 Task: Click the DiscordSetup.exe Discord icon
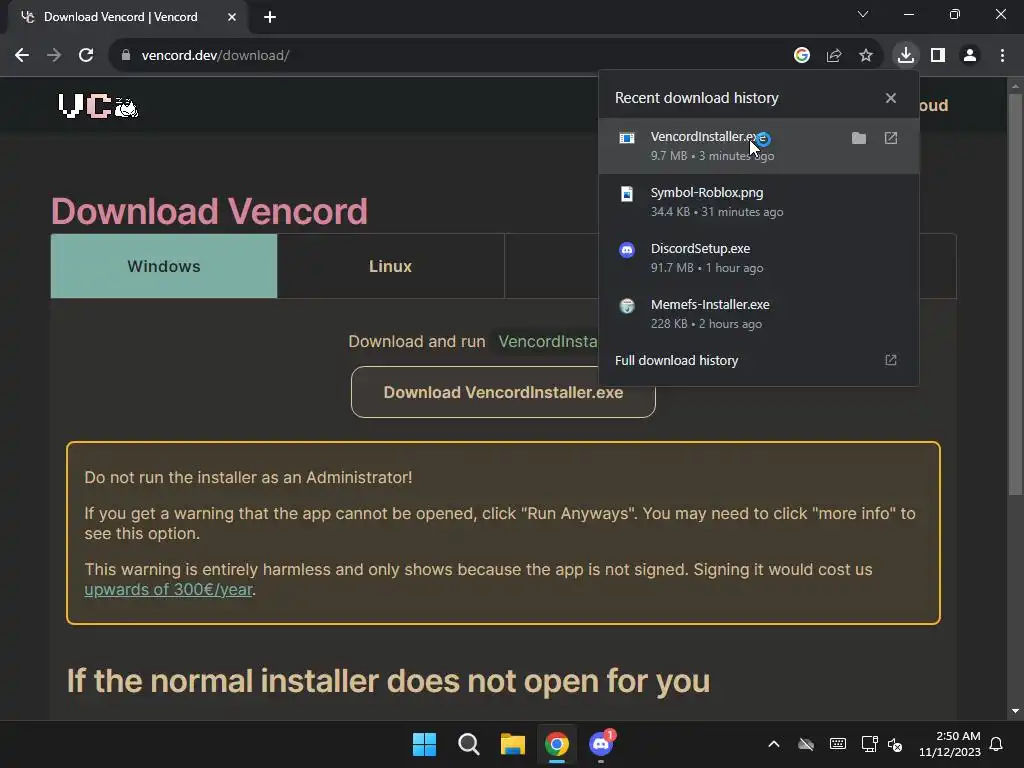pos(627,249)
